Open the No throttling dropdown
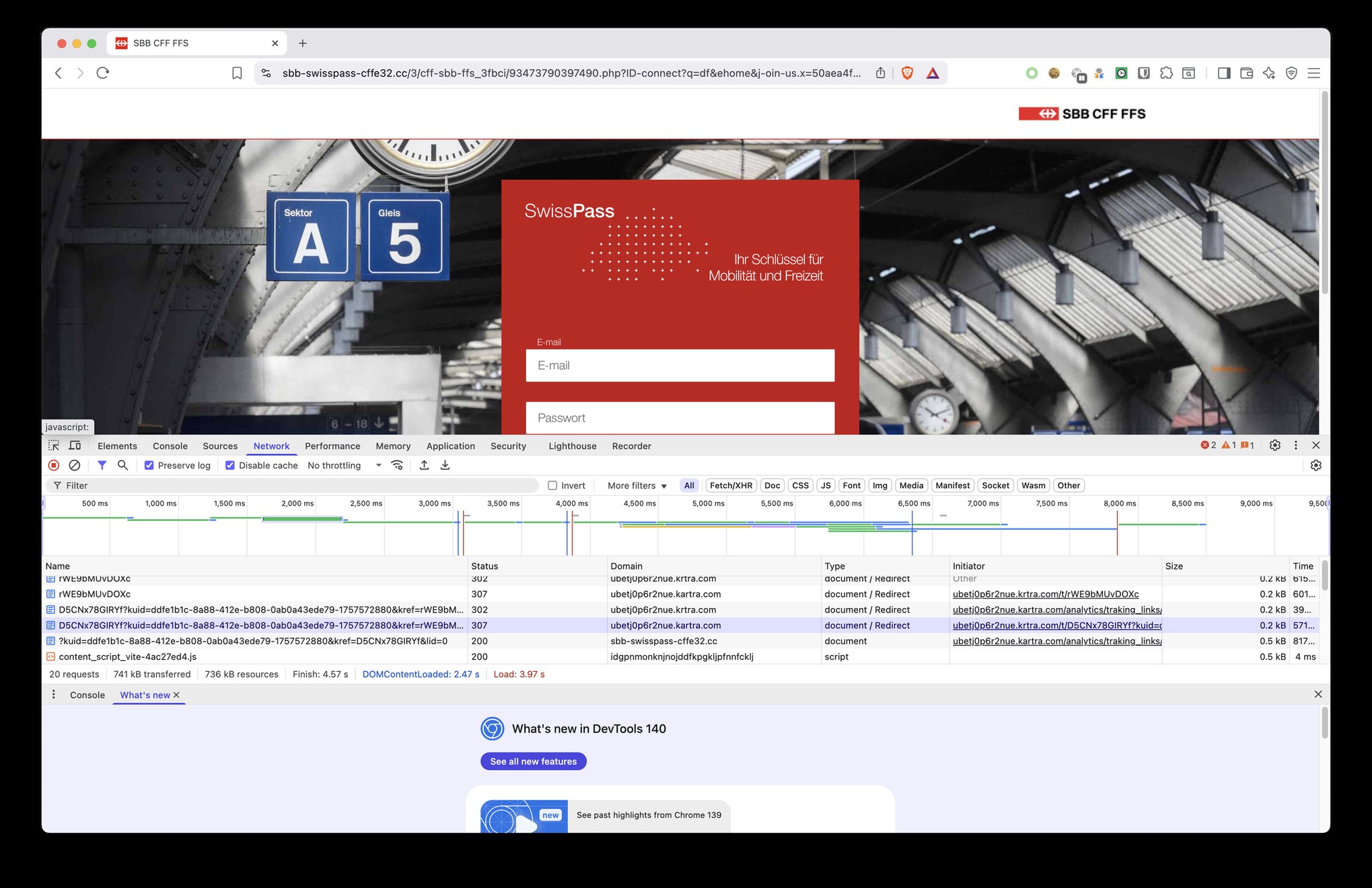Viewport: 1372px width, 888px height. 345,465
